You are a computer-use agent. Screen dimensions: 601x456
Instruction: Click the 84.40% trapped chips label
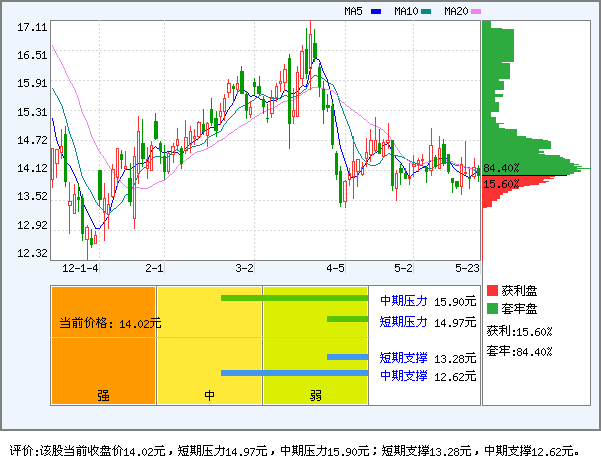pos(501,168)
